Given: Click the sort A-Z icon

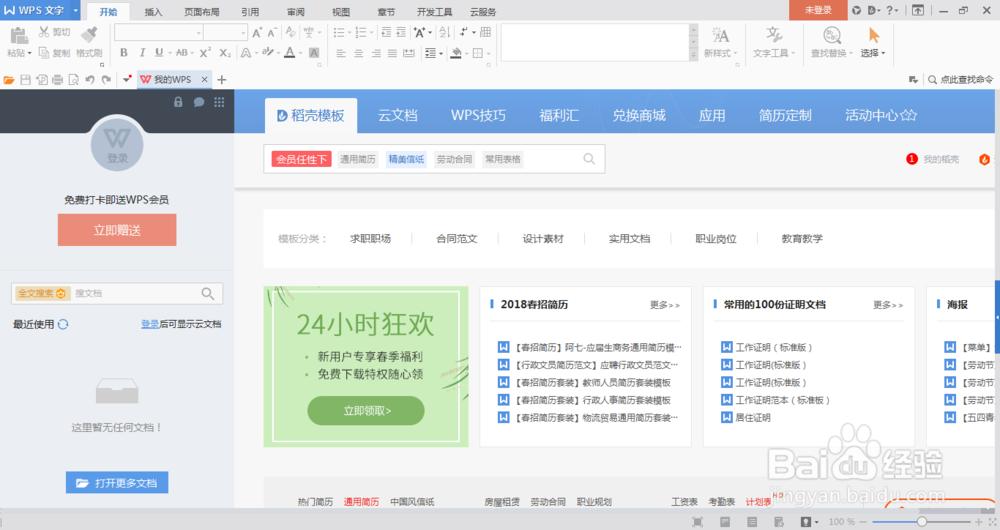Looking at the screenshot, I should 445,32.
